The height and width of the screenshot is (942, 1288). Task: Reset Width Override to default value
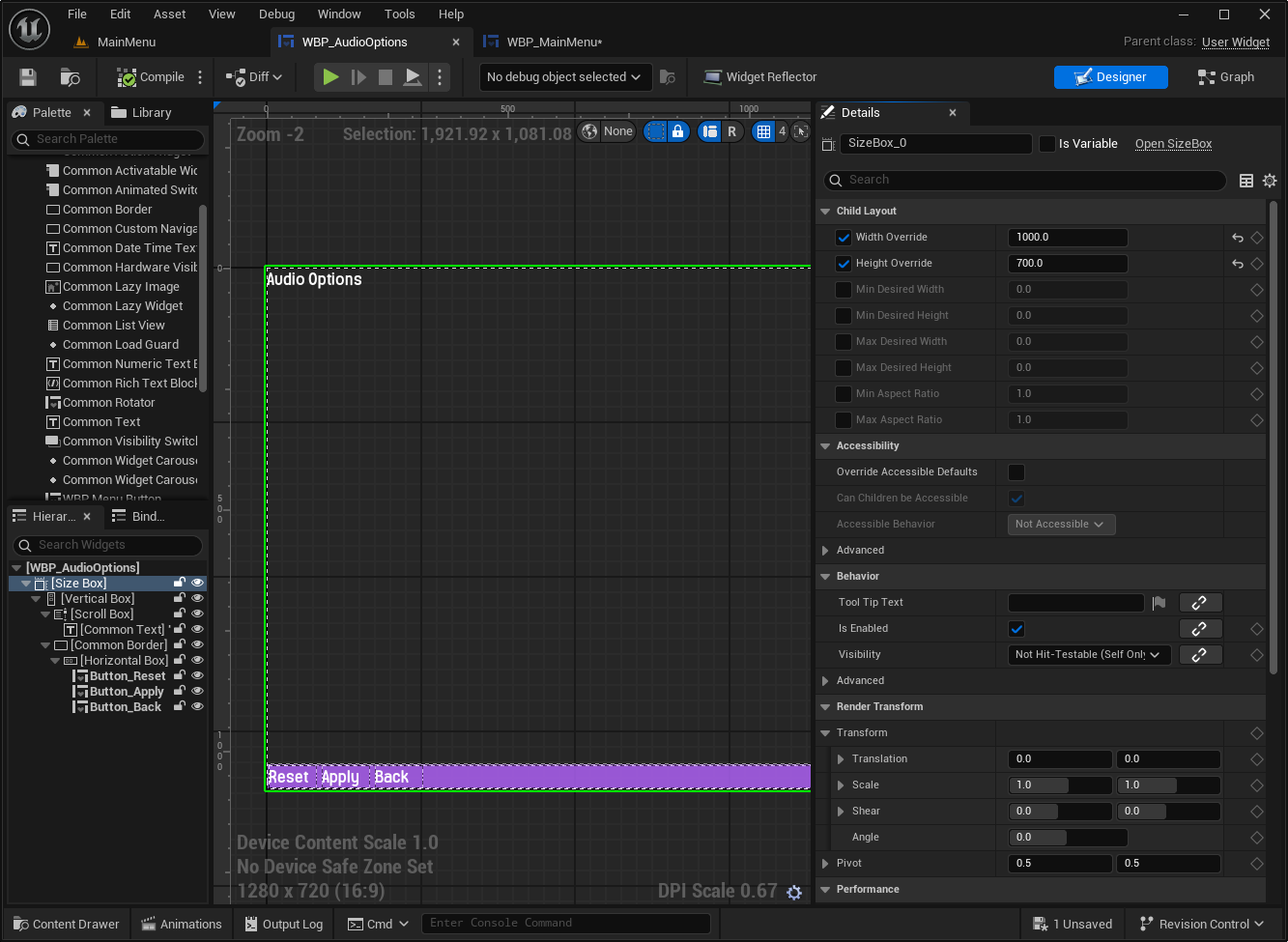(x=1237, y=238)
